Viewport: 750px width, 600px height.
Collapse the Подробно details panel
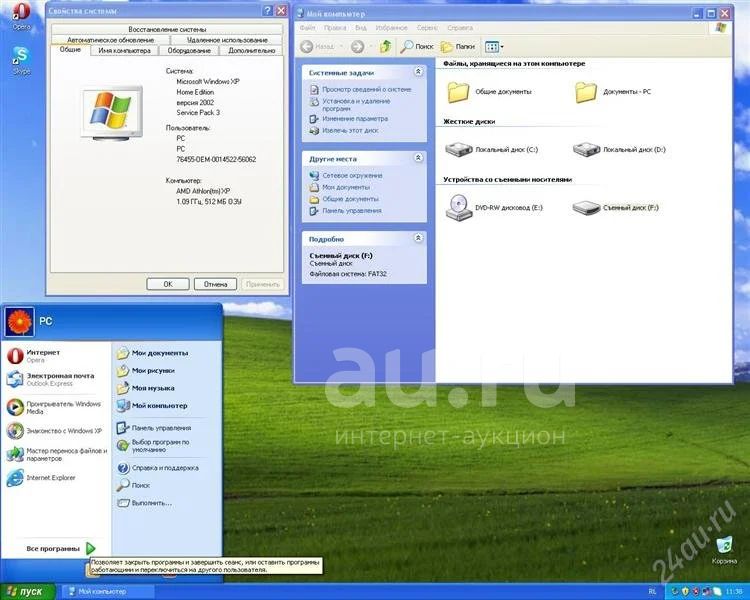click(x=418, y=238)
